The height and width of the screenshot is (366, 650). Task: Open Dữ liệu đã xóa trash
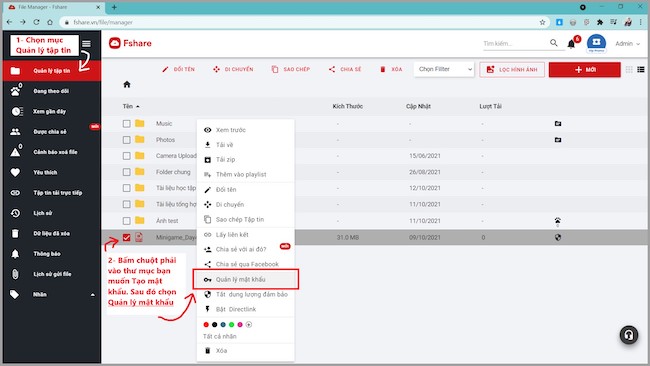pyautogui.click(x=52, y=233)
